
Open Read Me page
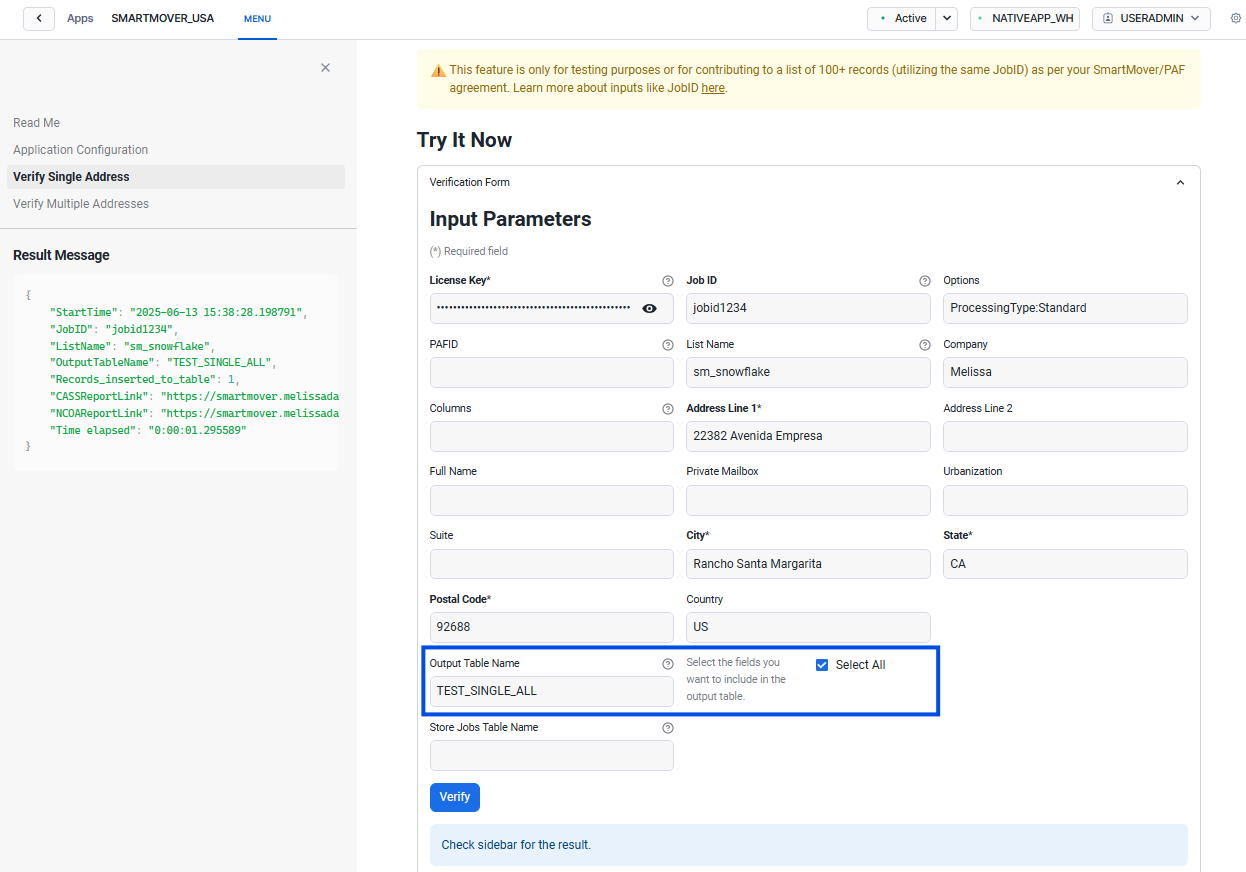point(36,123)
